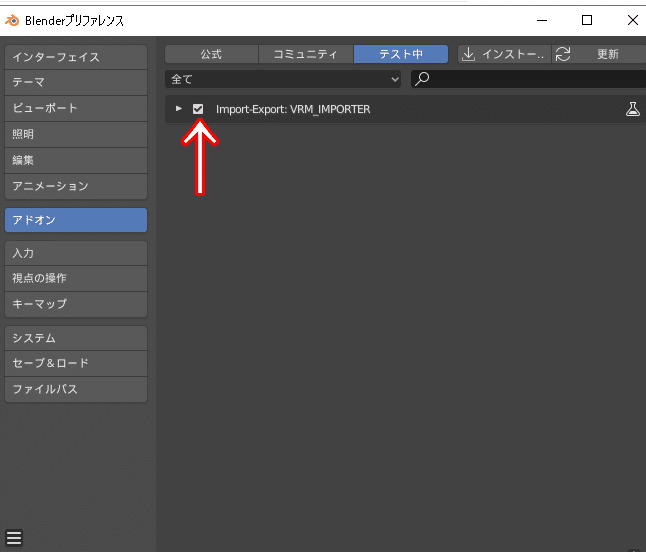Open the システム preferences section
This screenshot has height=552, width=646.
pyautogui.click(x=76, y=338)
